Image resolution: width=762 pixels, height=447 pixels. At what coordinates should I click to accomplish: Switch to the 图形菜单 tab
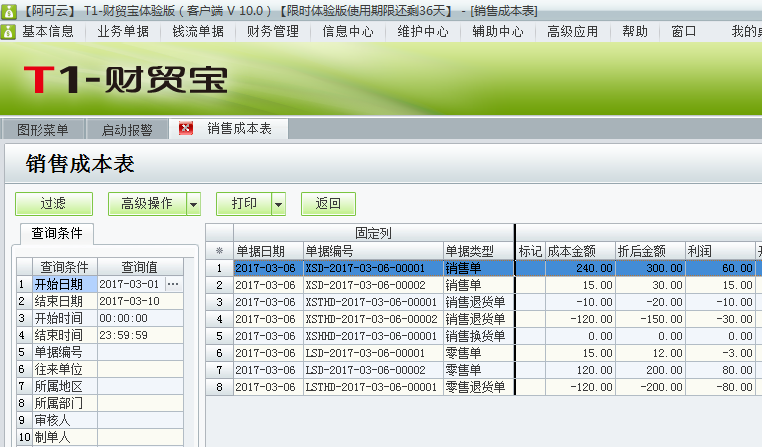click(43, 130)
